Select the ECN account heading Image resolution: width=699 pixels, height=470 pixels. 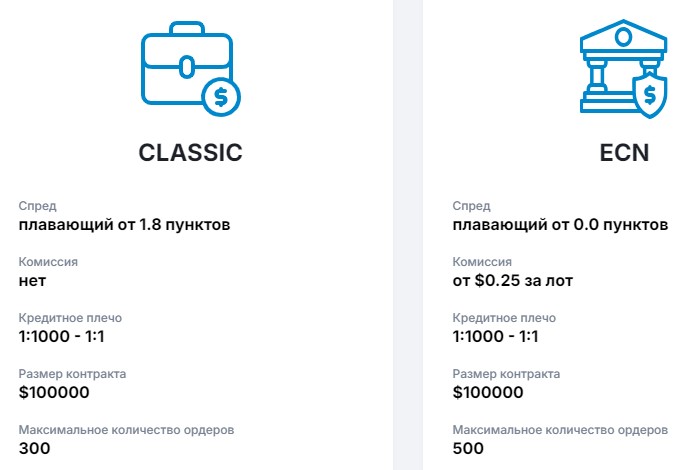coord(624,153)
